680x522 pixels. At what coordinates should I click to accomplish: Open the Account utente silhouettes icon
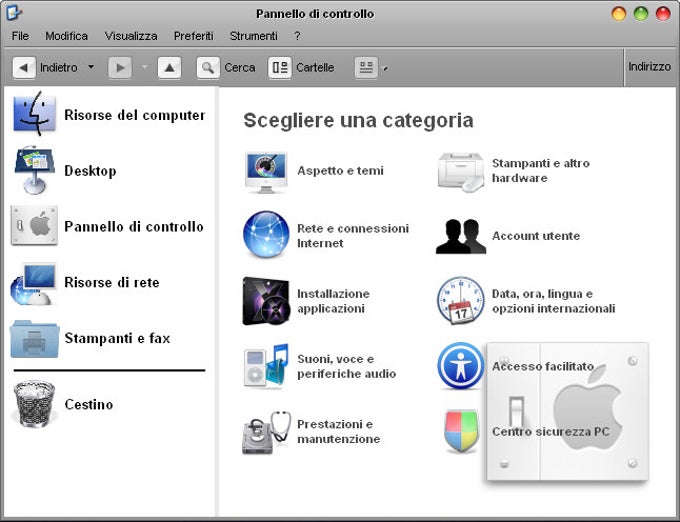pos(461,236)
